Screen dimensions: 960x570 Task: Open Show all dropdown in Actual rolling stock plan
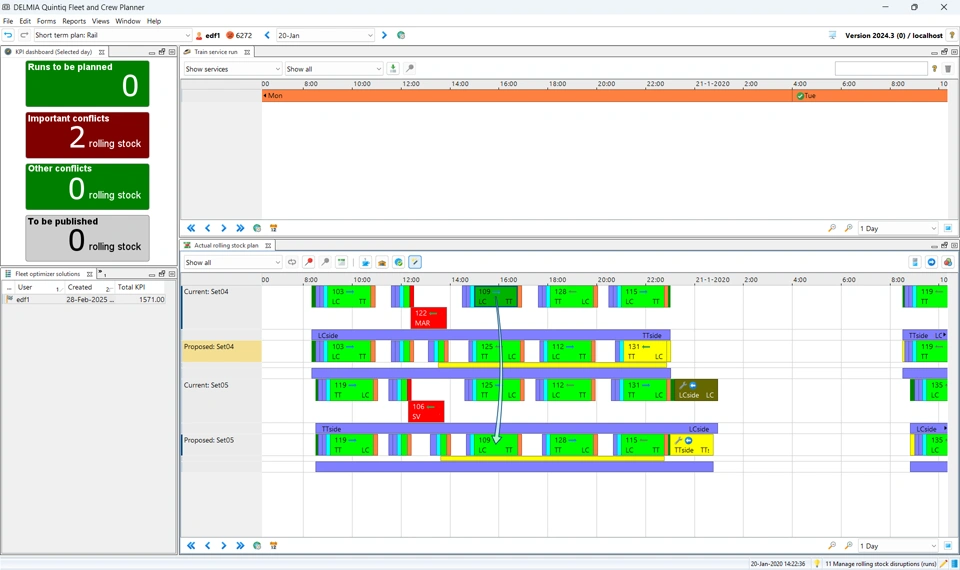233,262
